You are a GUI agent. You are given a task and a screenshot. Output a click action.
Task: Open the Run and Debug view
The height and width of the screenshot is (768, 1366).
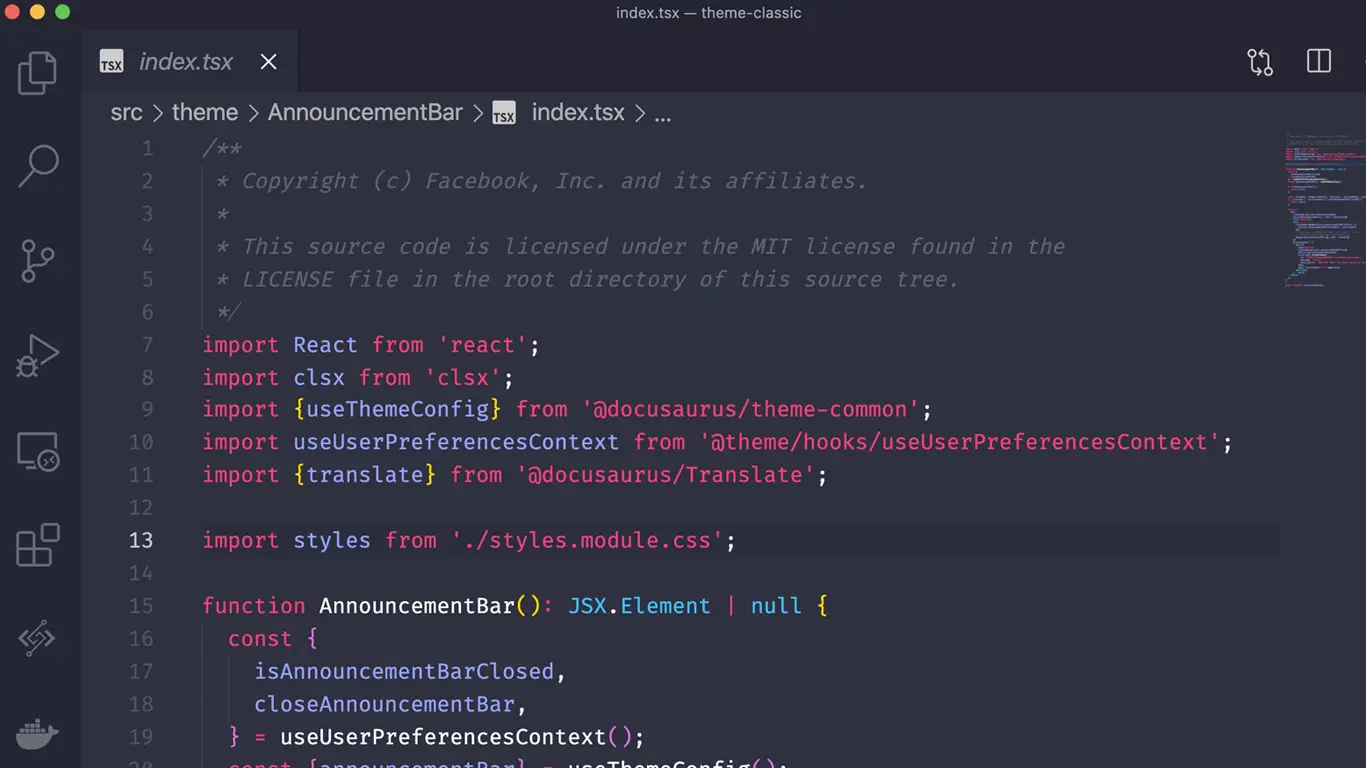pos(38,356)
